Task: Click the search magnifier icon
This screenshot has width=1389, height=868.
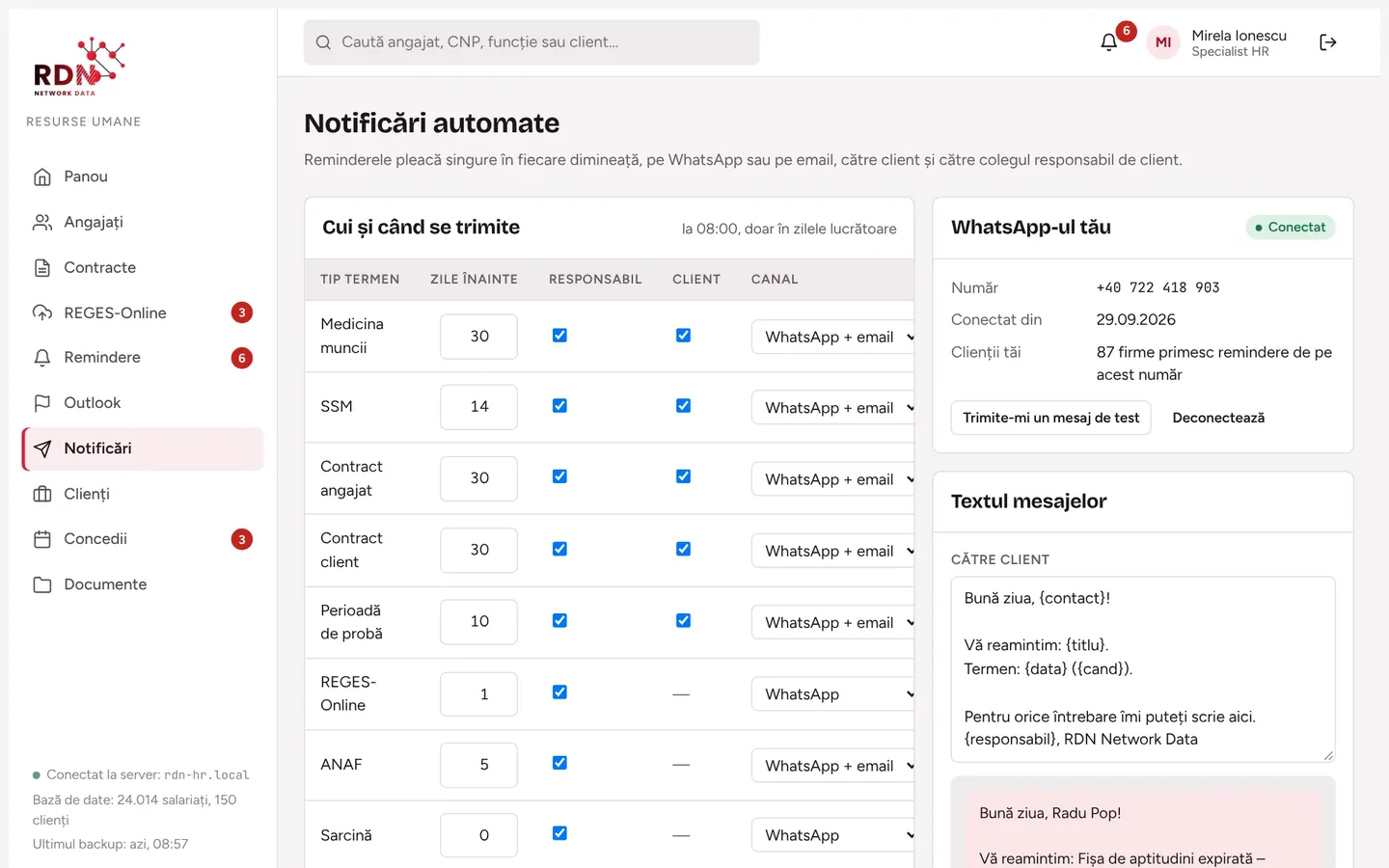Action: pos(323,42)
